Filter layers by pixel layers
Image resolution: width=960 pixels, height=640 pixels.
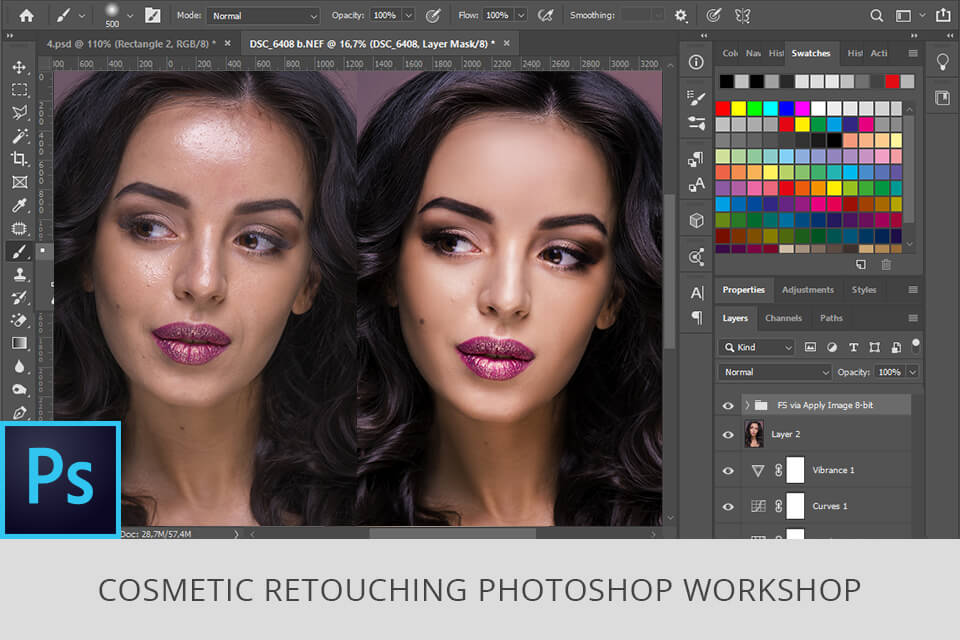[x=810, y=347]
